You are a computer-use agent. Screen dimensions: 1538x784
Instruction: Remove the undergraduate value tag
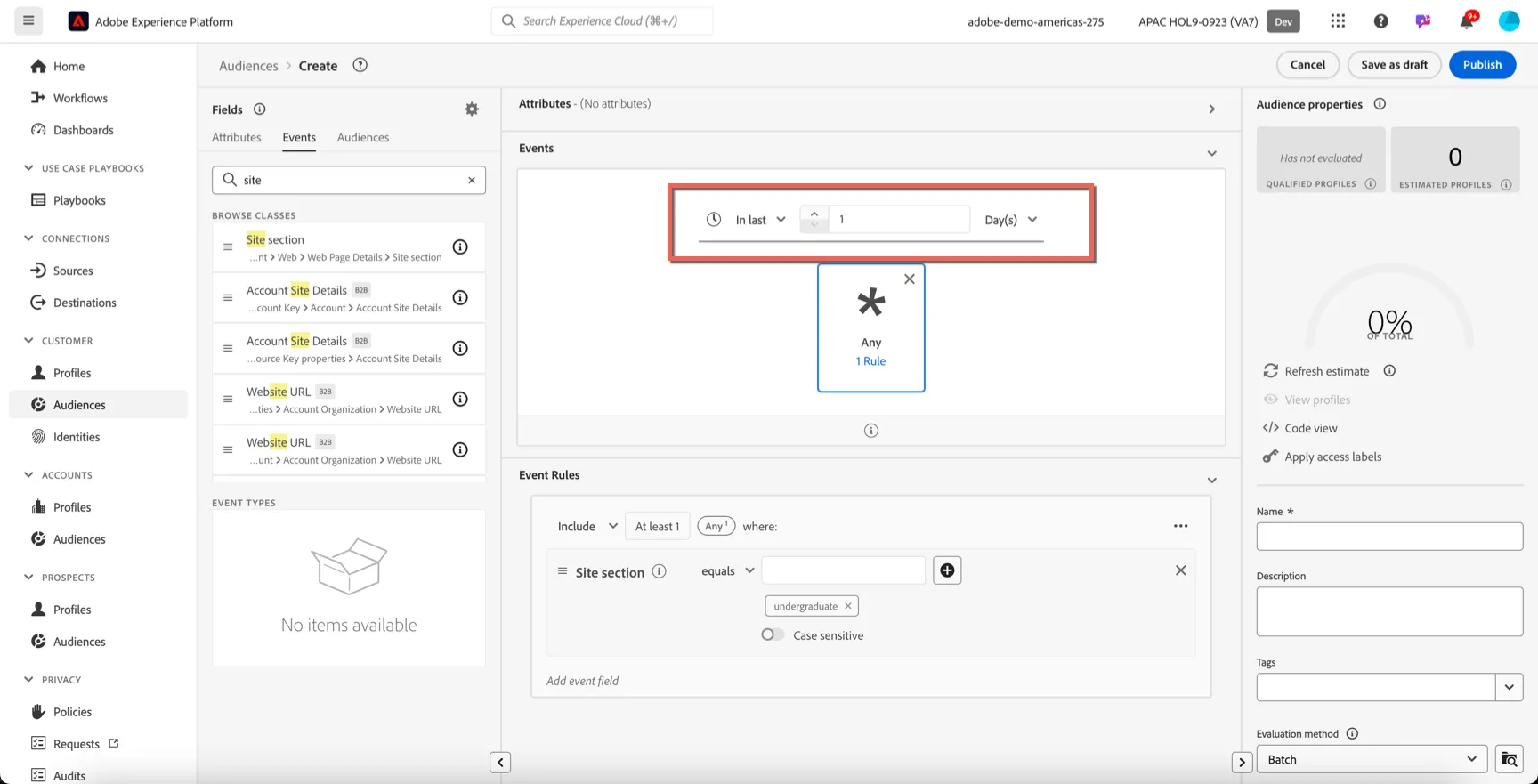[x=848, y=606]
